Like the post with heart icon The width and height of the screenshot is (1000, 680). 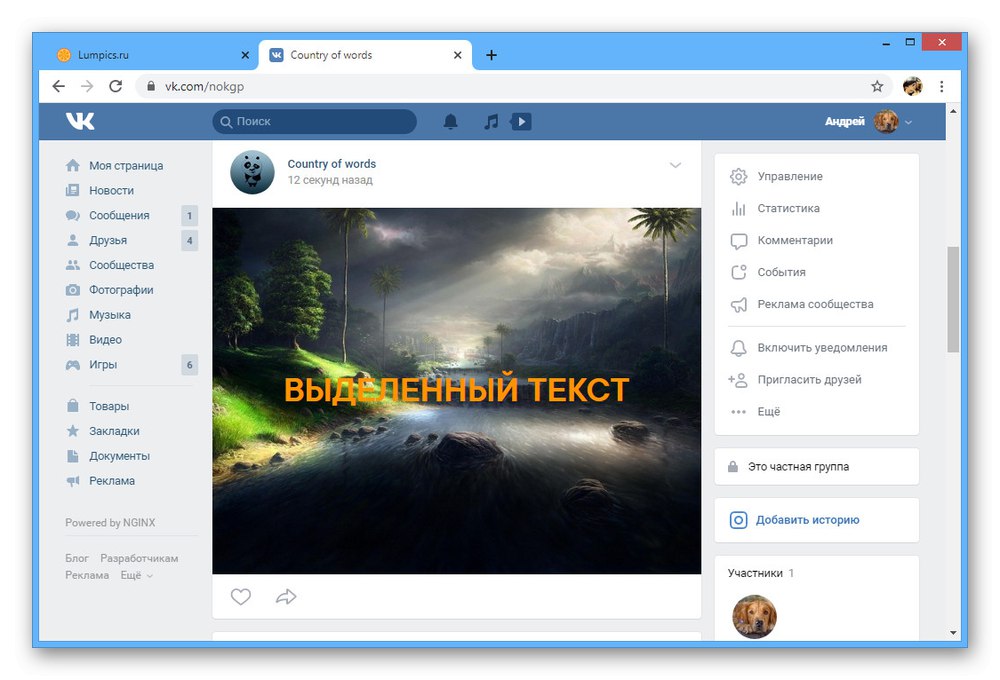[240, 596]
